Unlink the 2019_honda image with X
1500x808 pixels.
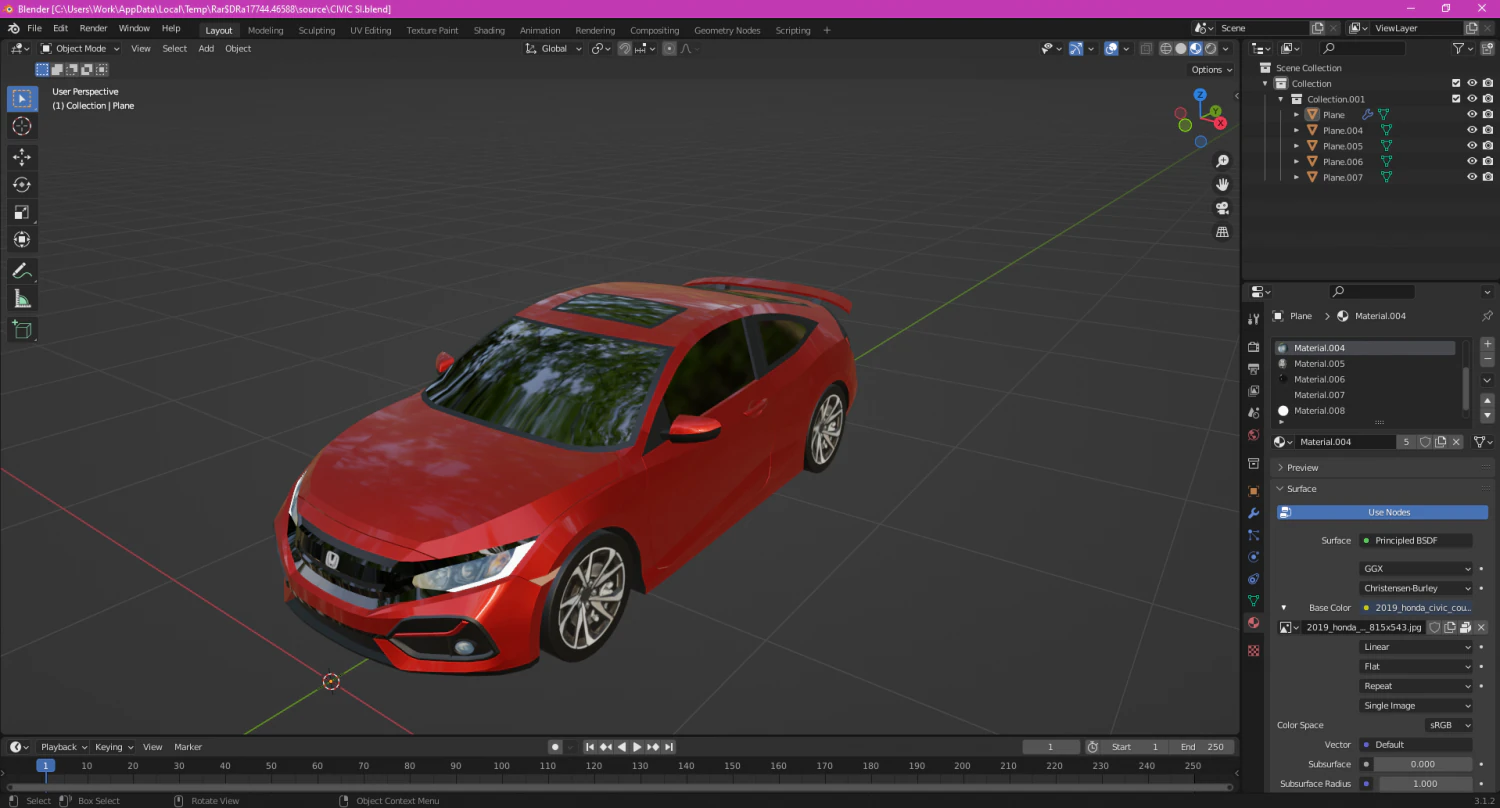click(x=1481, y=628)
